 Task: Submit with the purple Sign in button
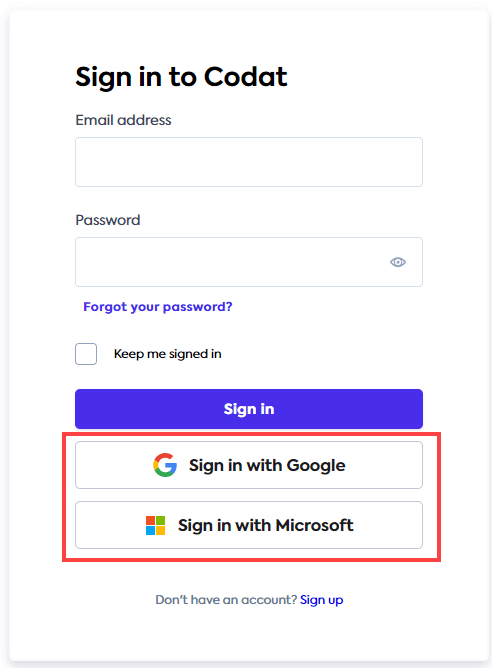pos(249,409)
